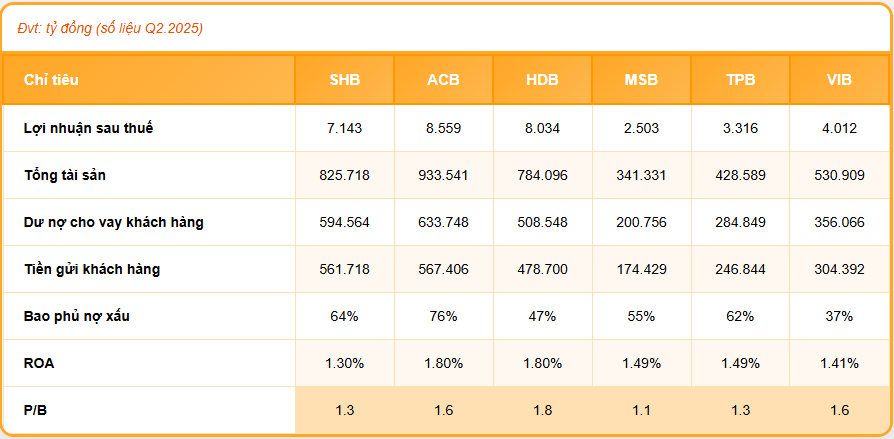Click the SHB column header
This screenshot has width=894, height=439.
344,80
